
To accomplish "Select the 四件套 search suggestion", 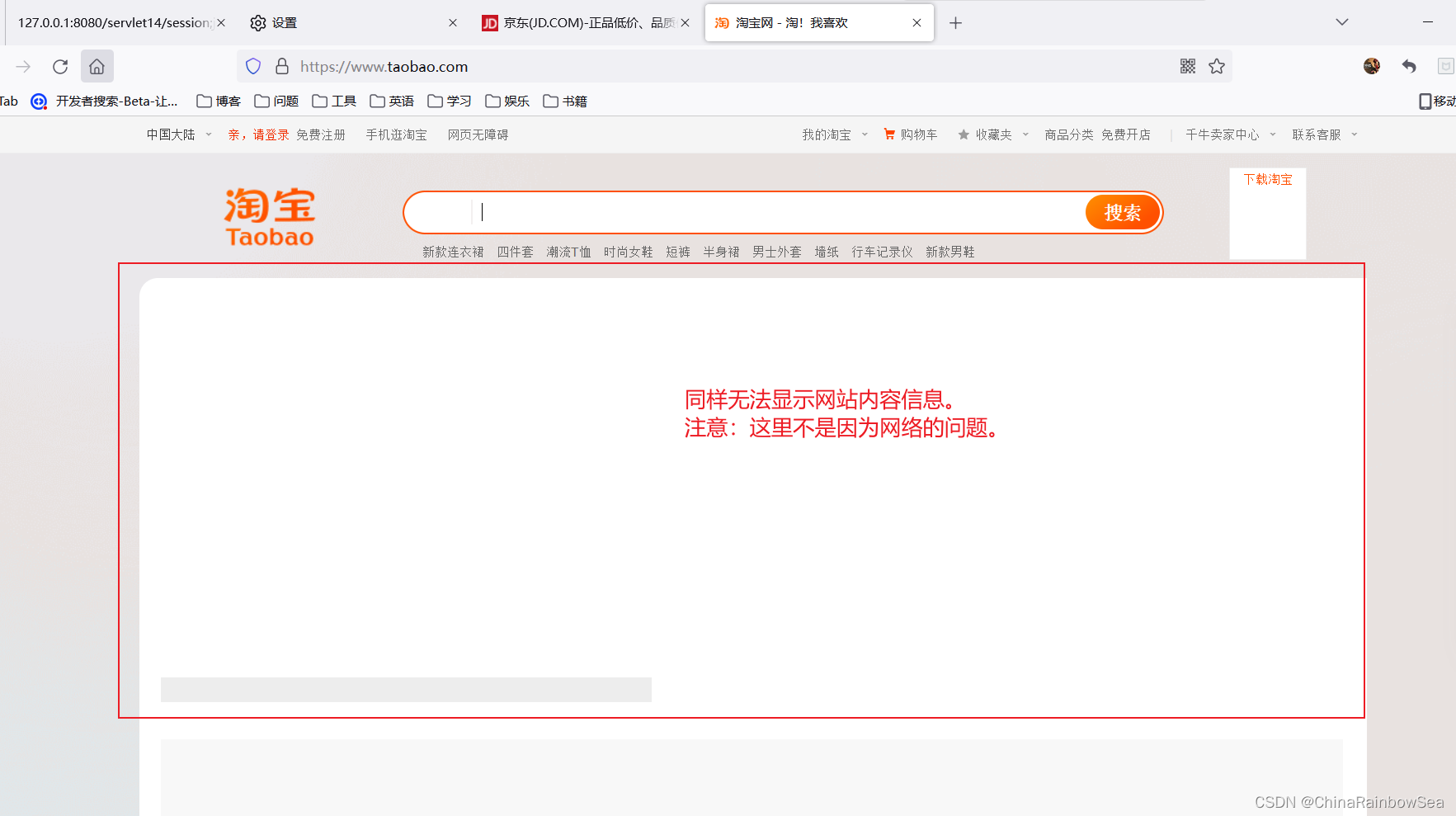I will tap(516, 252).
